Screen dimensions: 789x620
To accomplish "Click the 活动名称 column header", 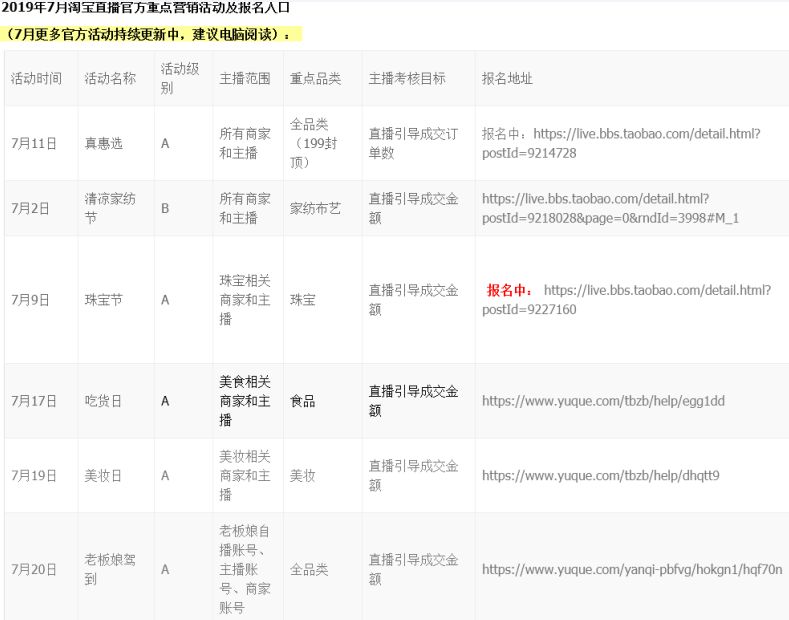I will (110, 79).
